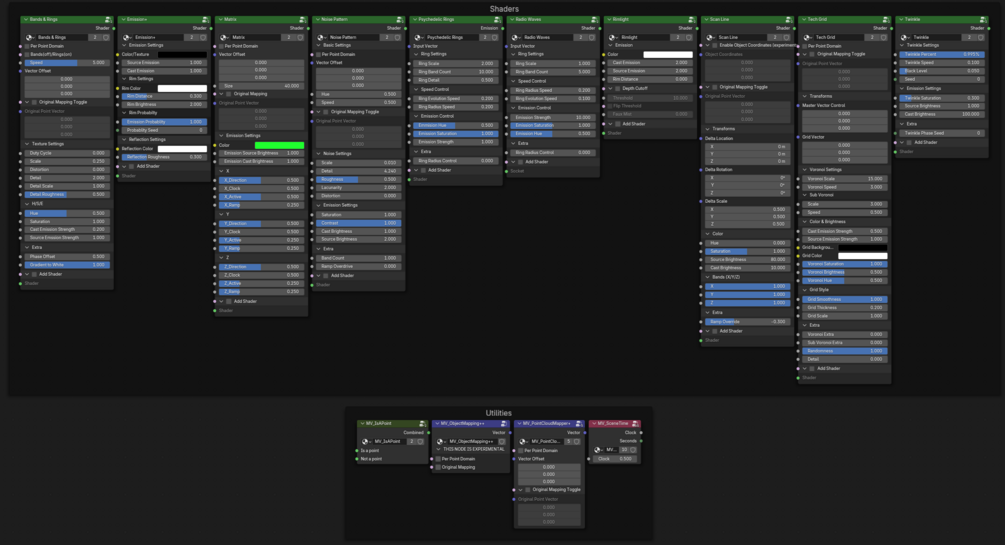
Task: Open node group icon in Psychedelic Rings header
Action: (497, 20)
